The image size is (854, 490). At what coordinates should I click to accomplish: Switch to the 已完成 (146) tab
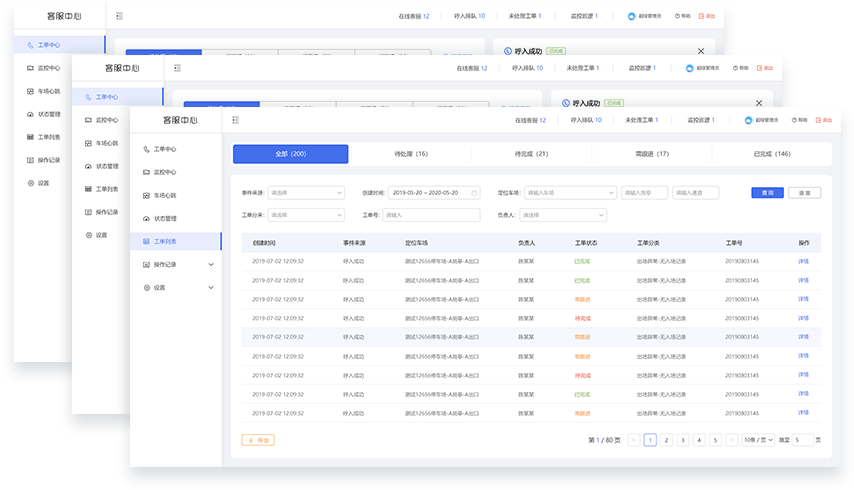click(x=771, y=154)
